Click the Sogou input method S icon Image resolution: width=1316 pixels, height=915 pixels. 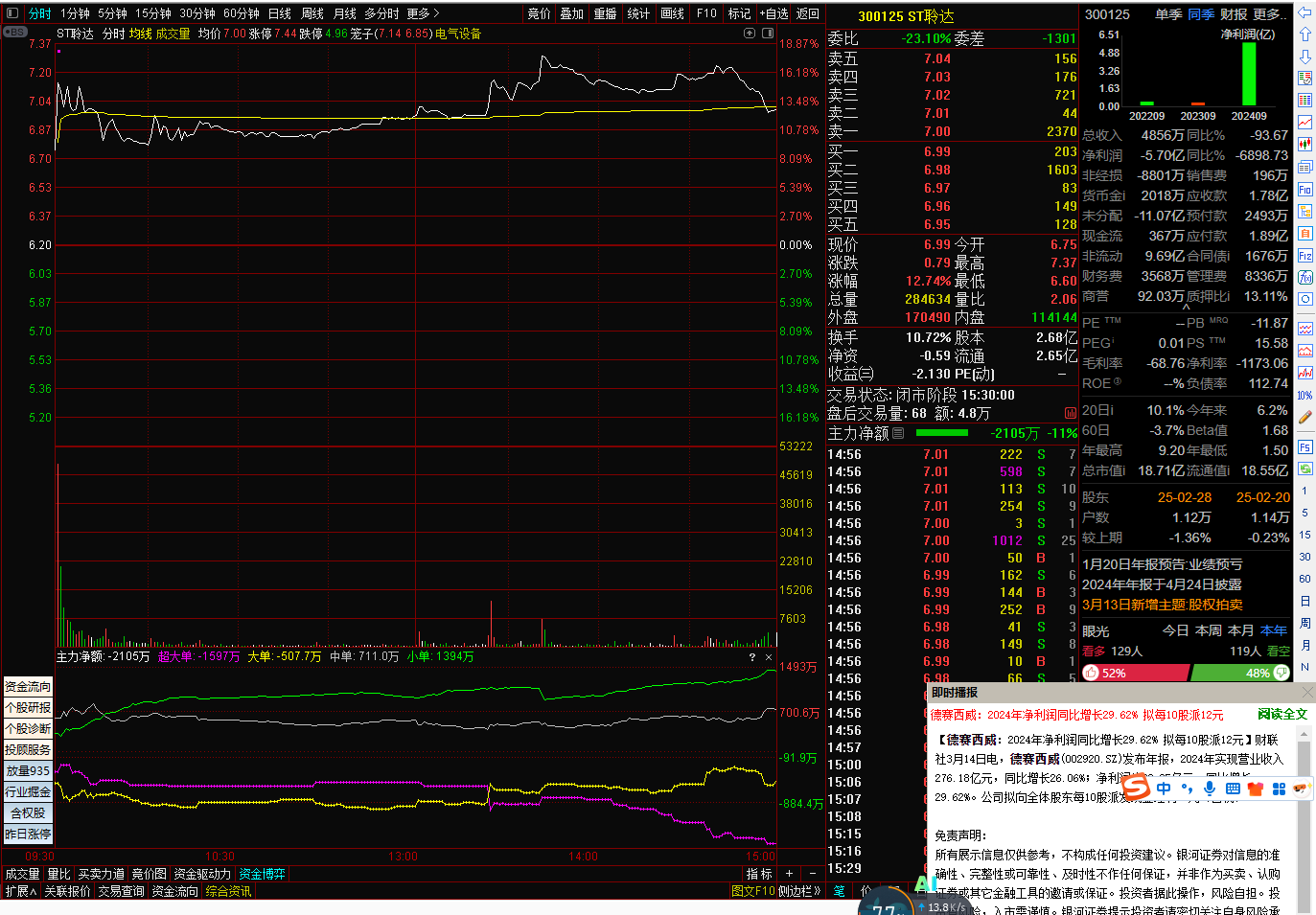tap(1135, 789)
